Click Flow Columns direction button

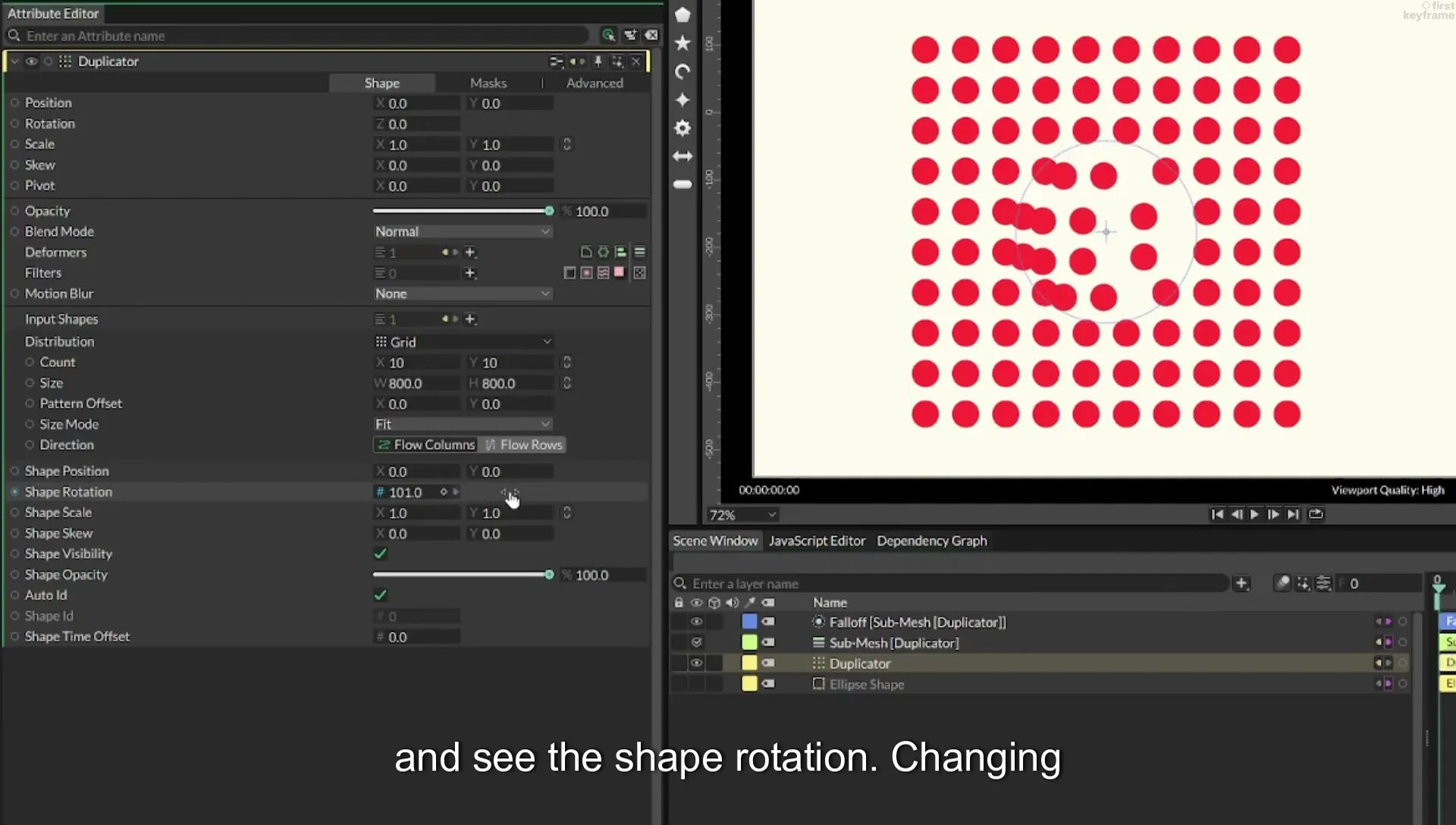pyautogui.click(x=426, y=445)
